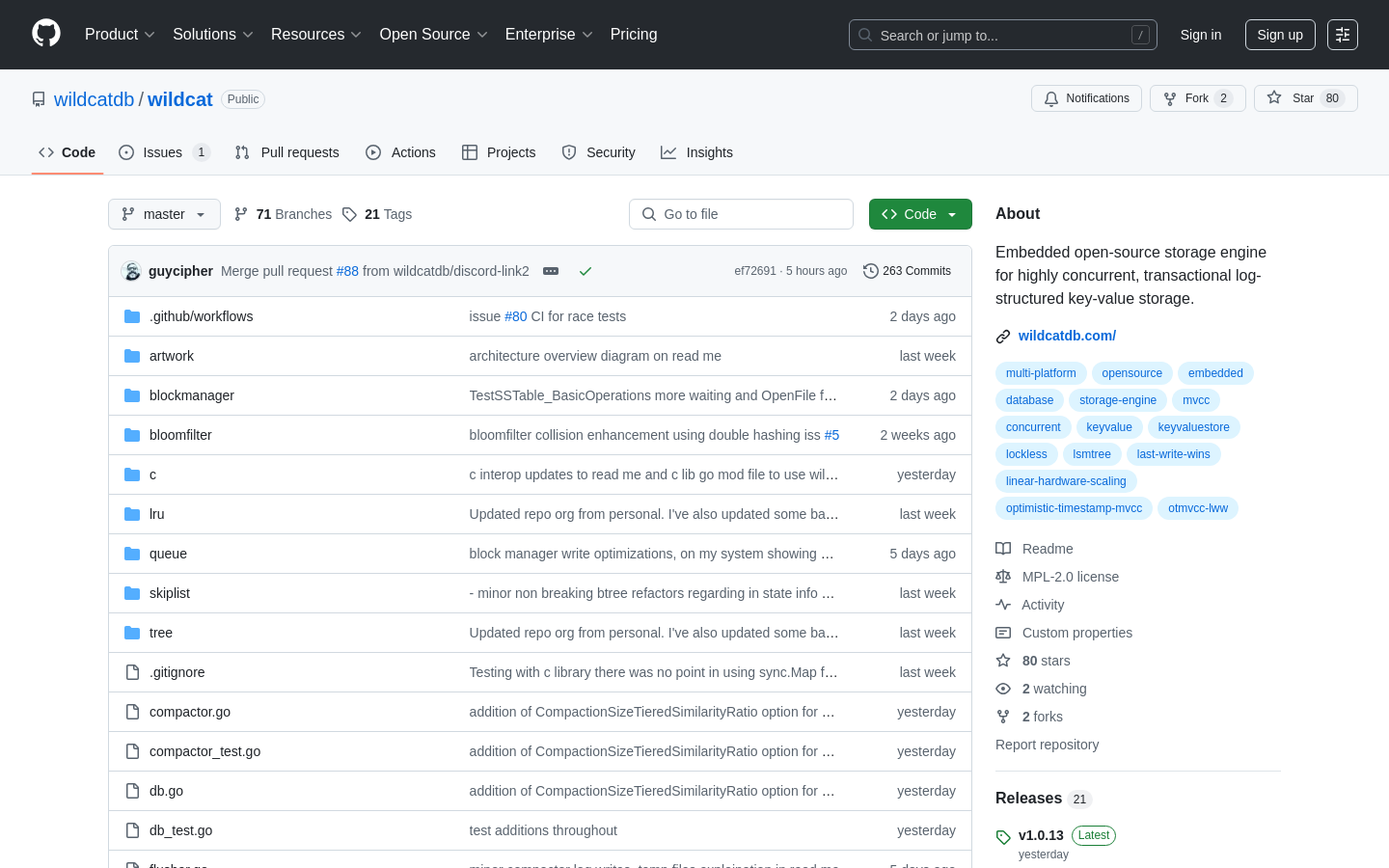Open the master branch dropdown
The image size is (1389, 868).
click(164, 214)
